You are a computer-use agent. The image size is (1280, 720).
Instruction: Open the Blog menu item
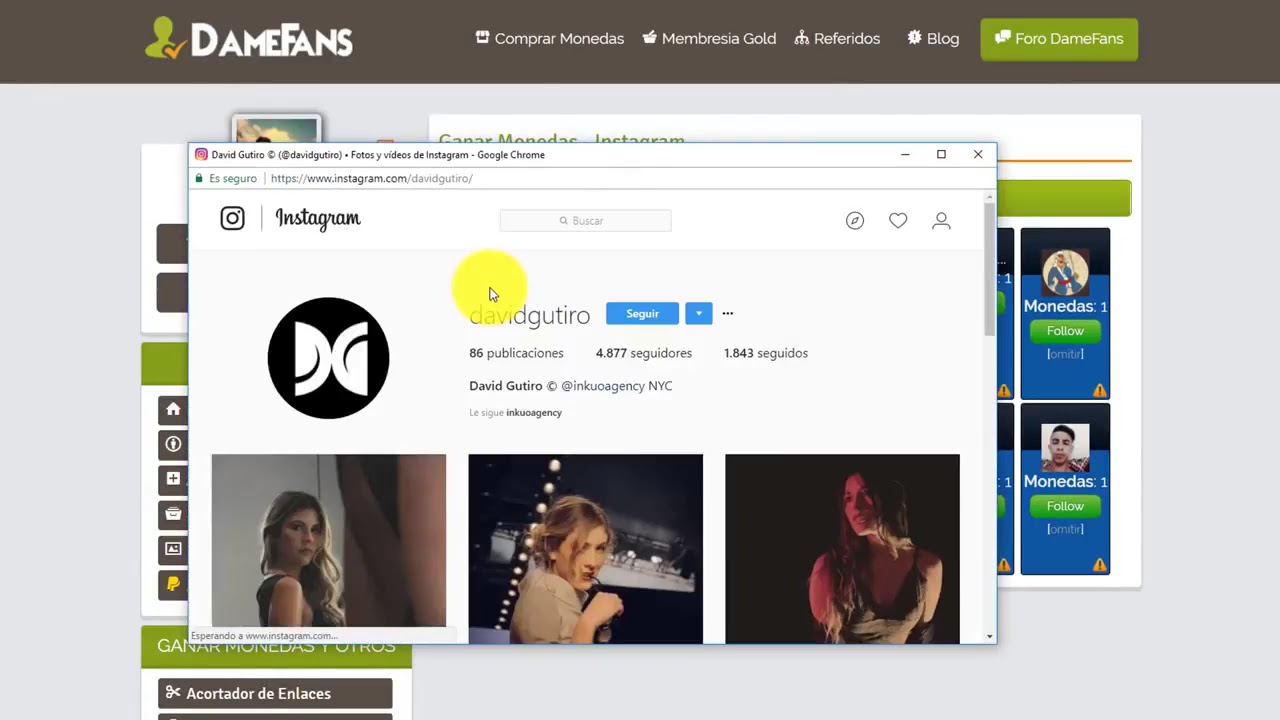933,39
